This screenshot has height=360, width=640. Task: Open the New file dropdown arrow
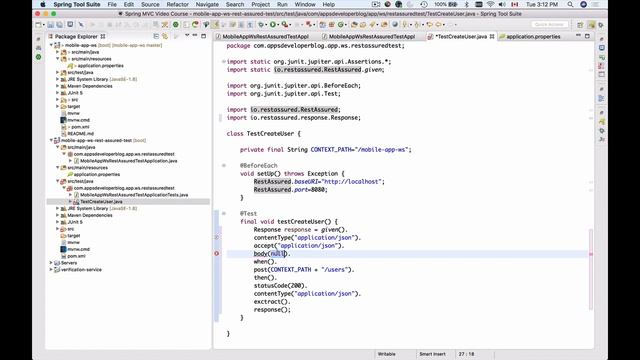click(x=43, y=25)
